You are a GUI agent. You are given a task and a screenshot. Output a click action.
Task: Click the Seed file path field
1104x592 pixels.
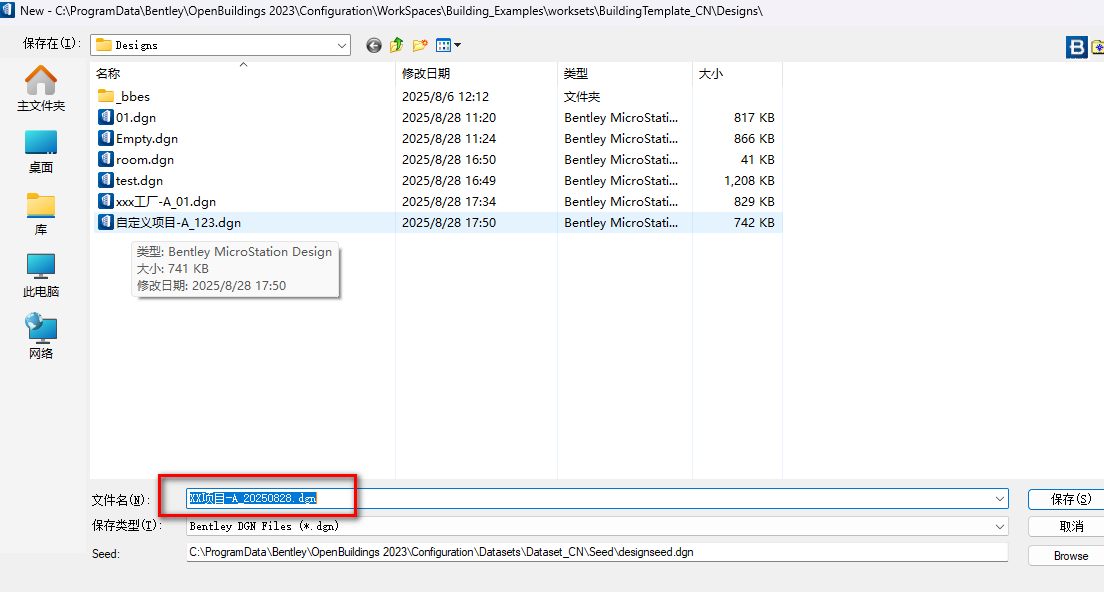pyautogui.click(x=596, y=552)
